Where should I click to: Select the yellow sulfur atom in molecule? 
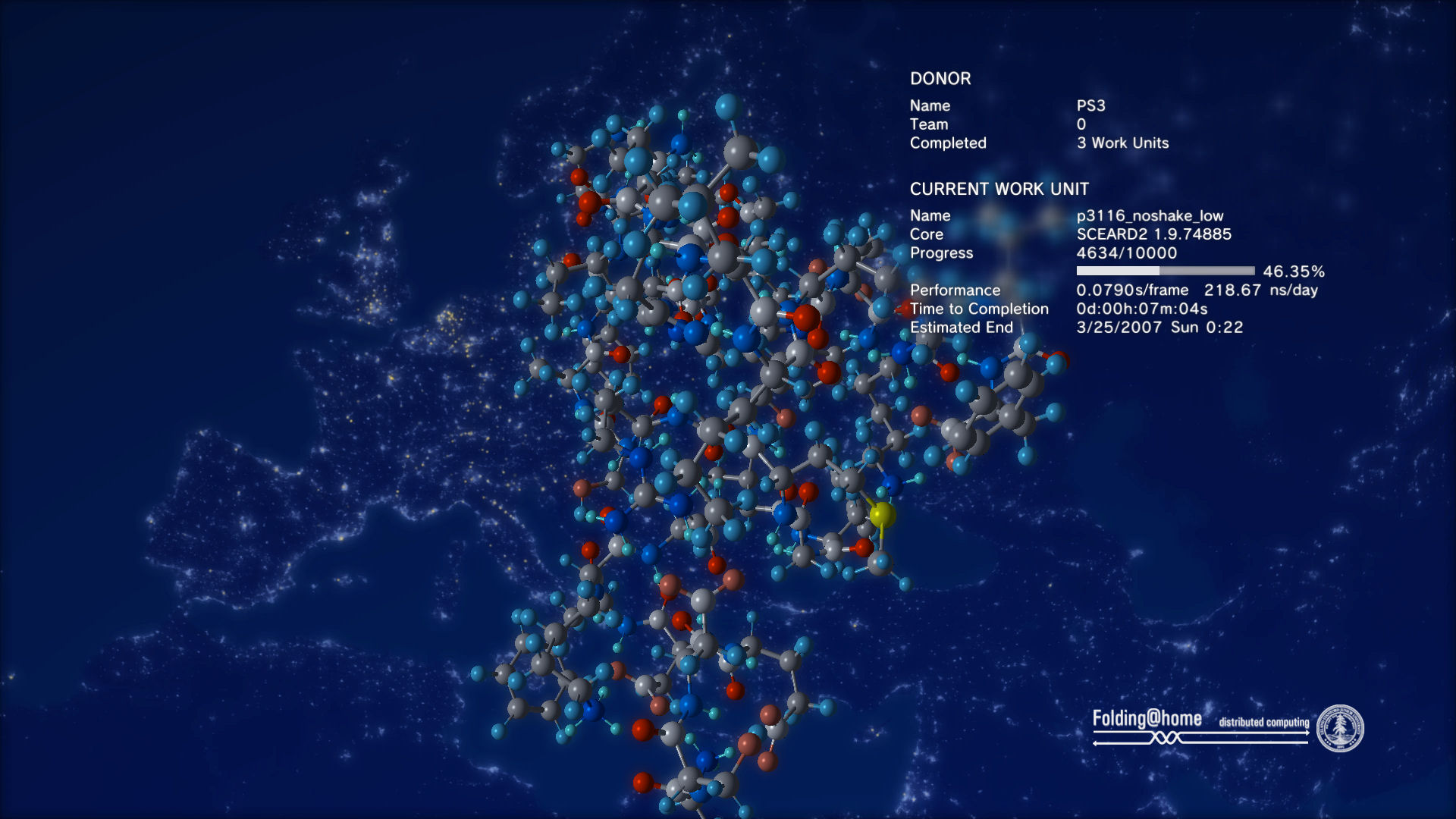coord(882,515)
